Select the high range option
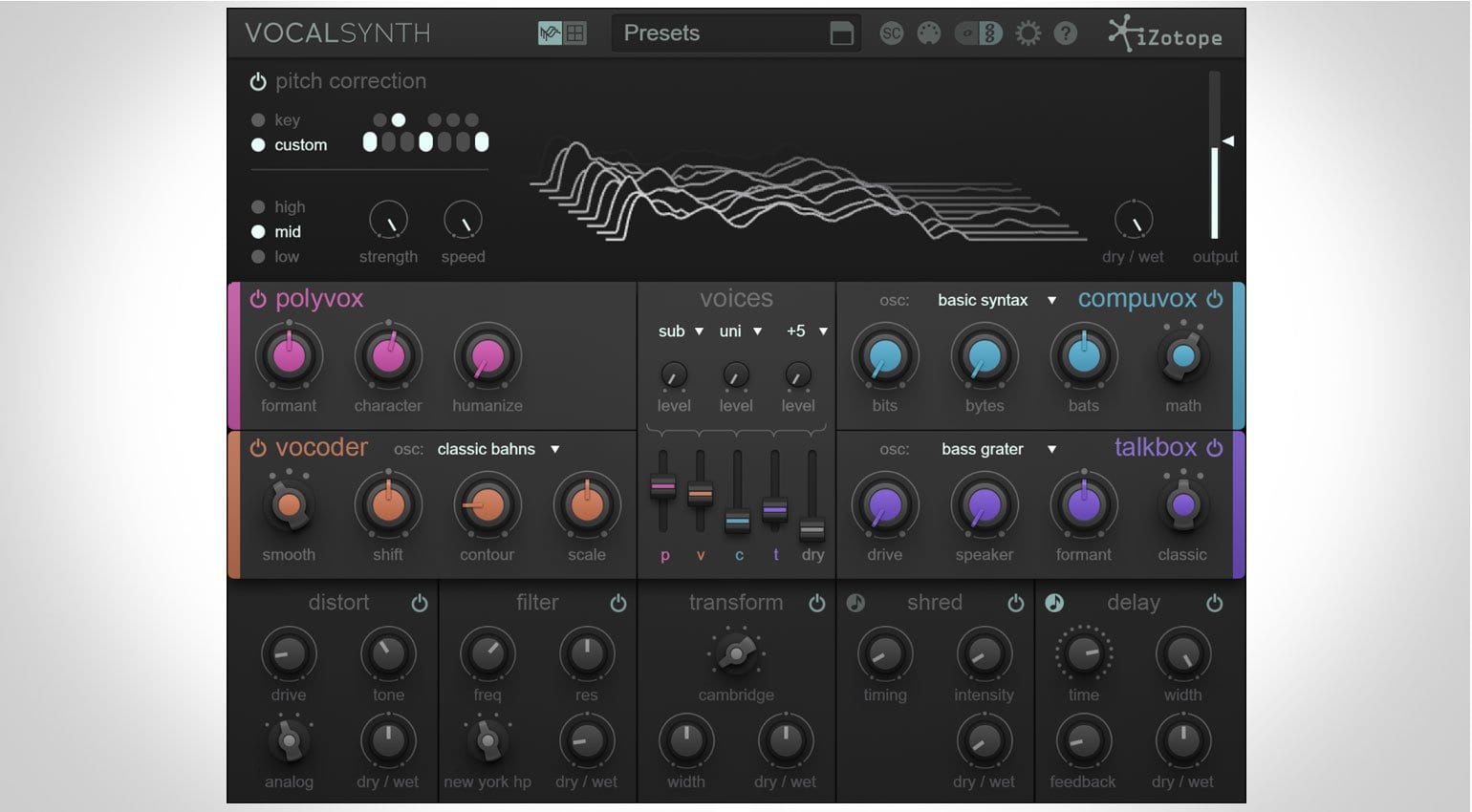1472x812 pixels. 258,206
